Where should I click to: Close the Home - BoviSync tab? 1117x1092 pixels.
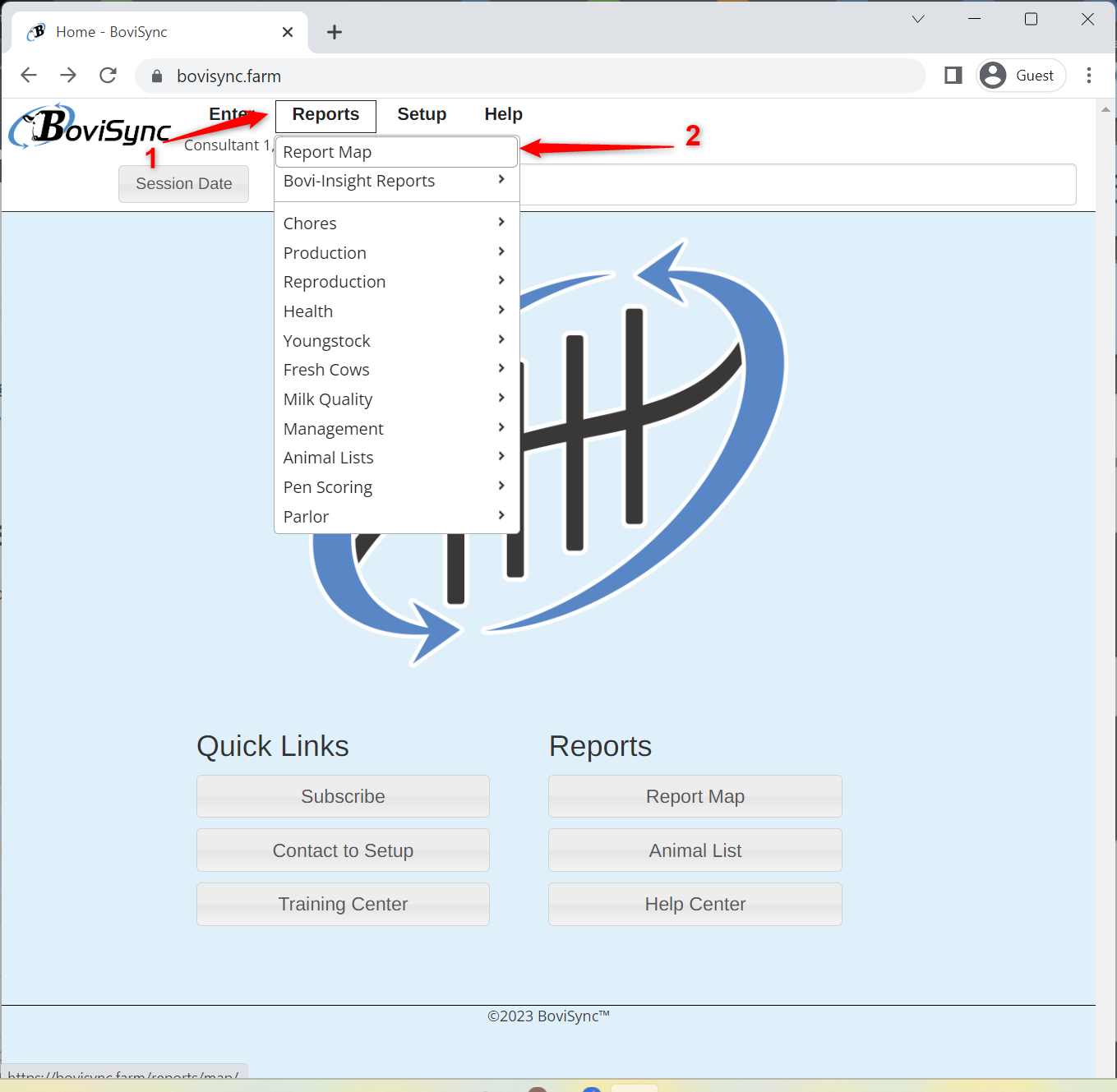click(288, 32)
